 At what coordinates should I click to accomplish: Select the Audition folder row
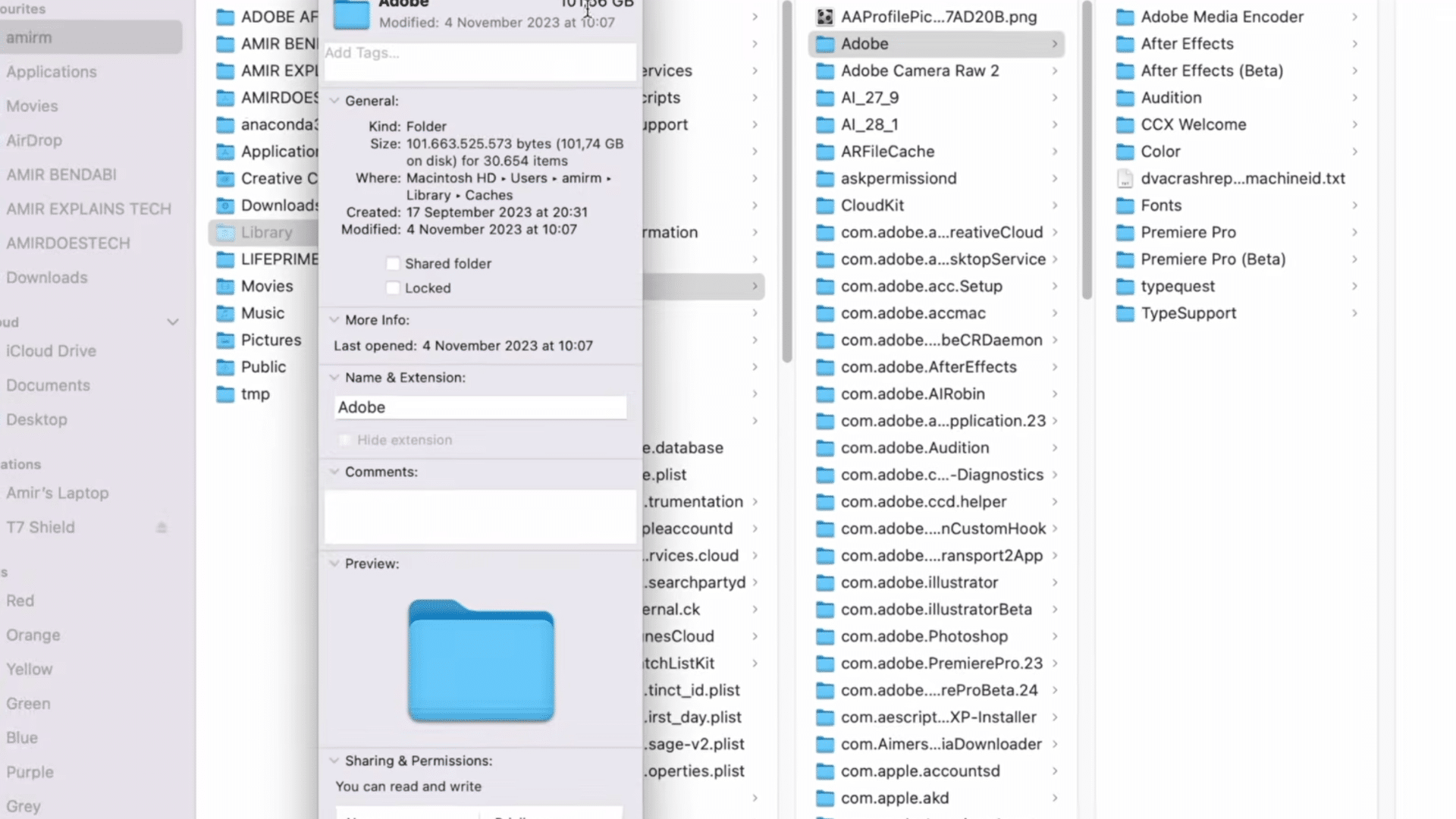(x=1237, y=98)
